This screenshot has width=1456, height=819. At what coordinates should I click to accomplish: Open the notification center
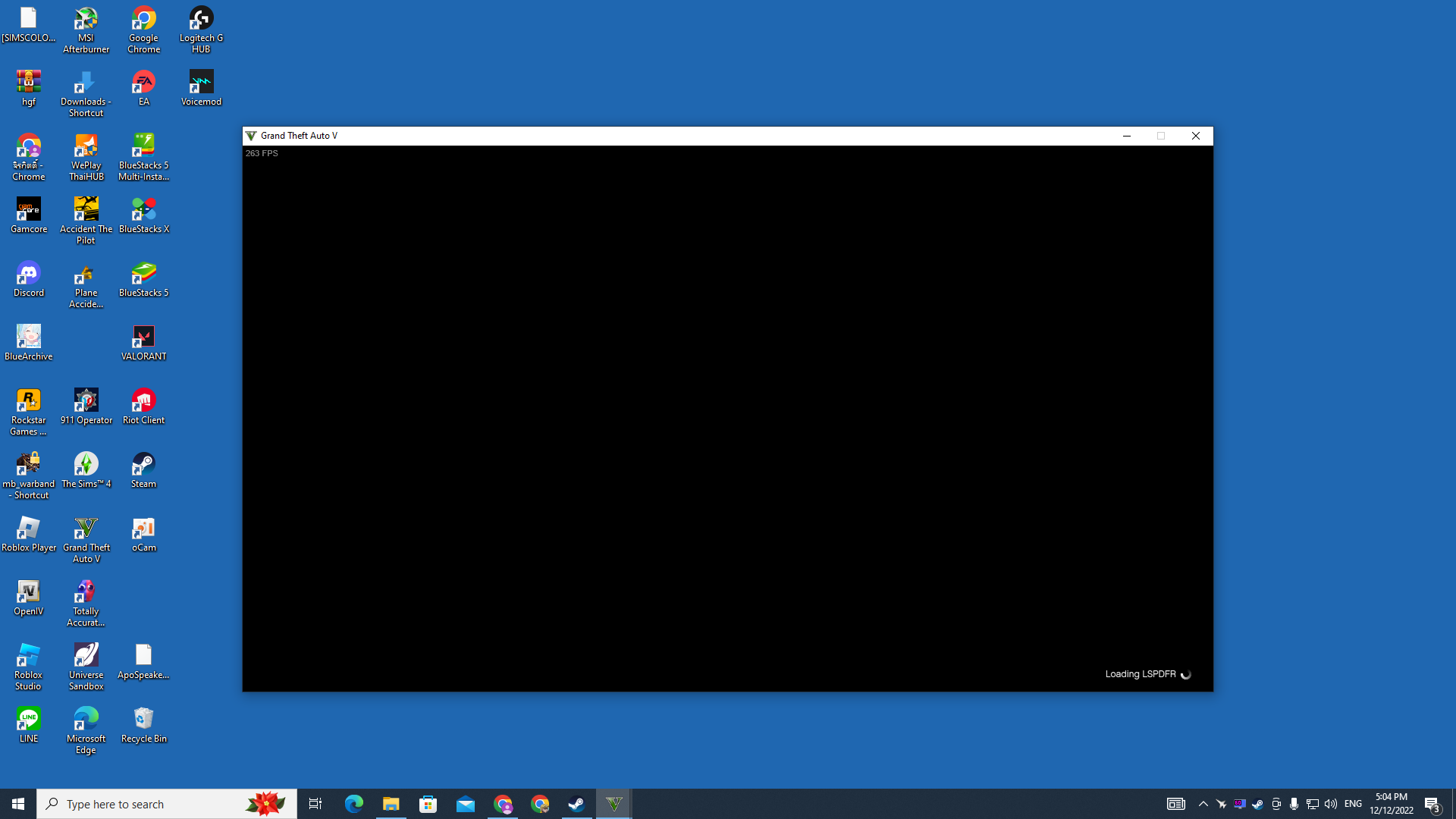click(x=1432, y=804)
